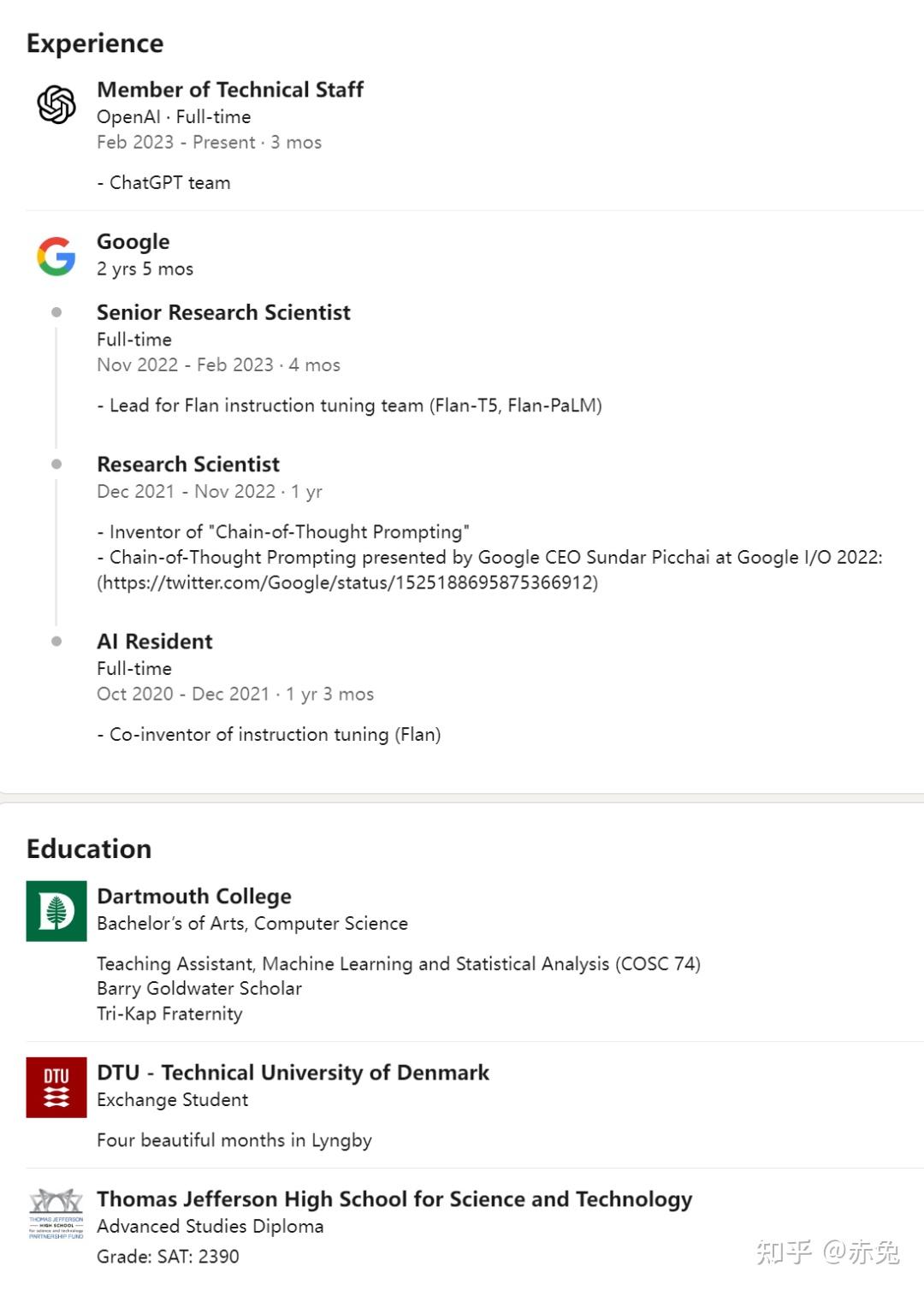The height and width of the screenshot is (1290, 924).
Task: Select the Research Scientist role title
Action: [188, 465]
